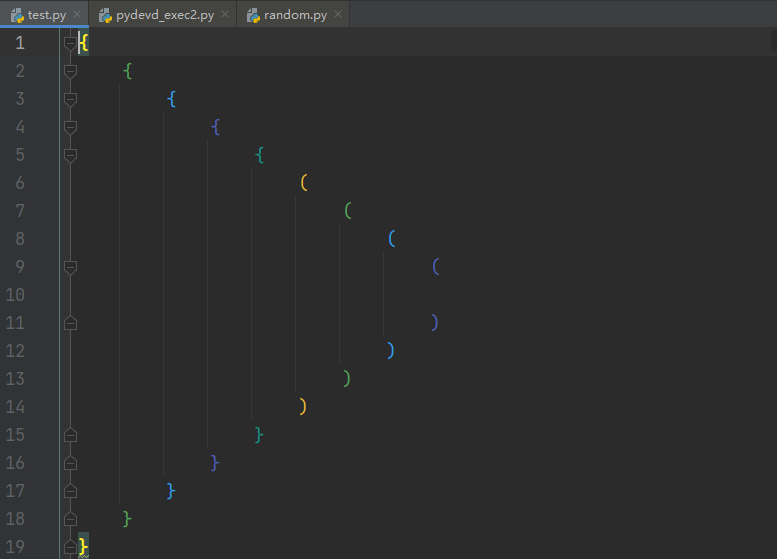Screen dimensions: 777x559
Task: Click the Python file icon on test.py tab
Action: (17, 15)
